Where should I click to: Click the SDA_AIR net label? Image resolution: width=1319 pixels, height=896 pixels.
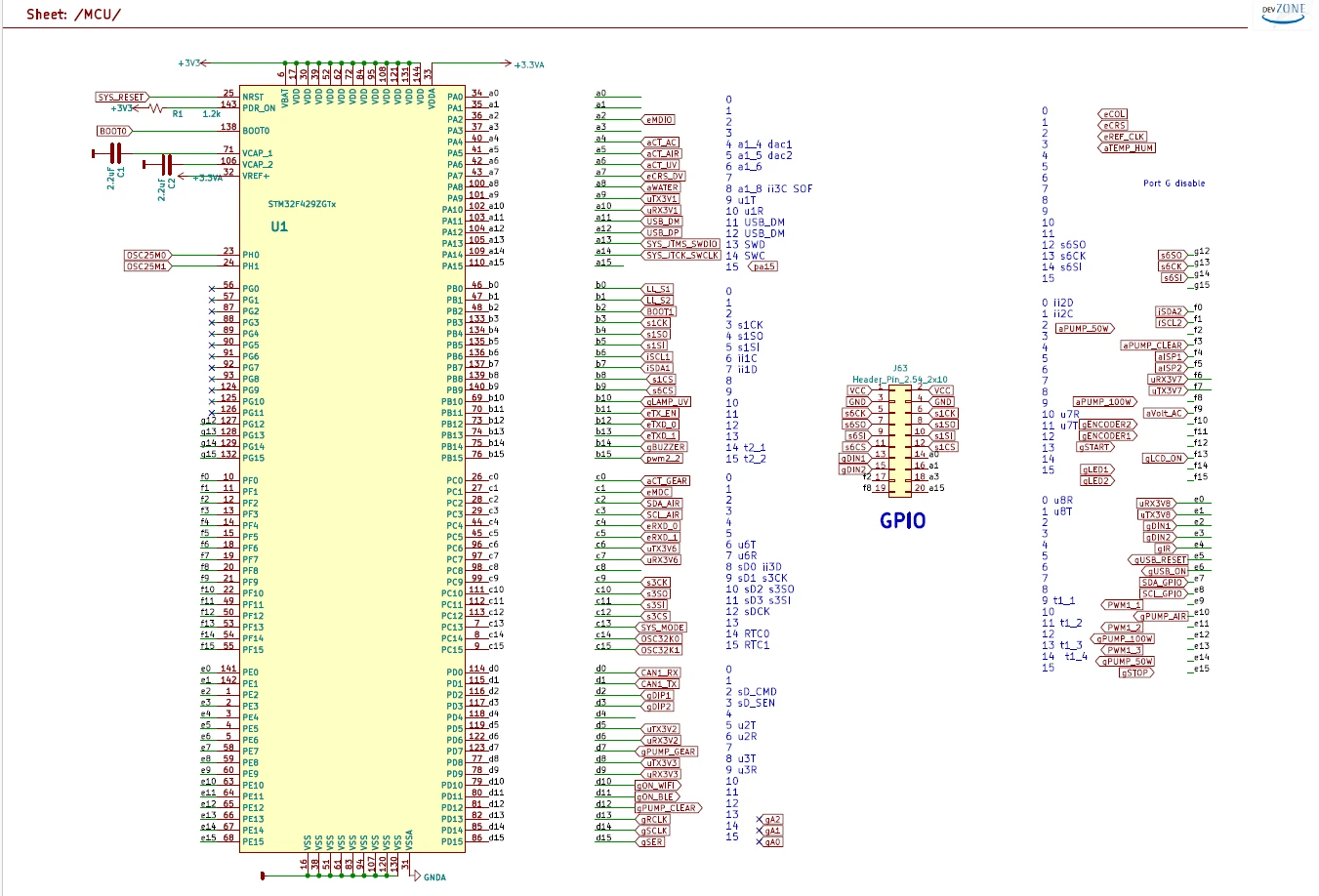coord(662,504)
